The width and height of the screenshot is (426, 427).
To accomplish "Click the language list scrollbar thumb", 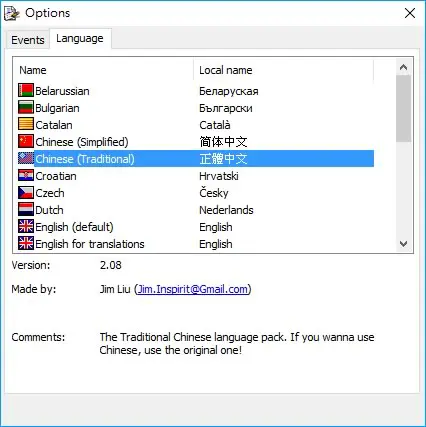I will click(403, 109).
